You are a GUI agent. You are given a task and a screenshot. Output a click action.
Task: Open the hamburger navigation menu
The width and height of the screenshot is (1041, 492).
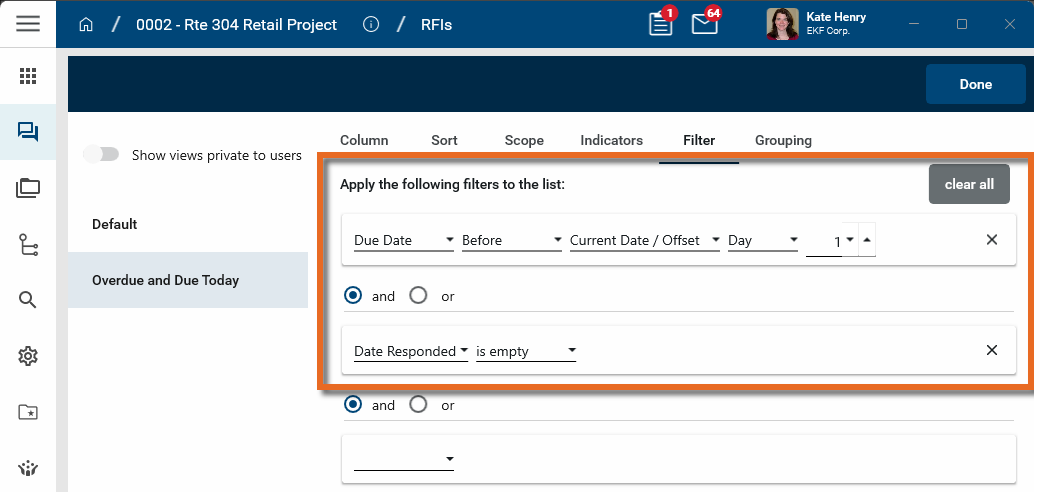click(28, 24)
